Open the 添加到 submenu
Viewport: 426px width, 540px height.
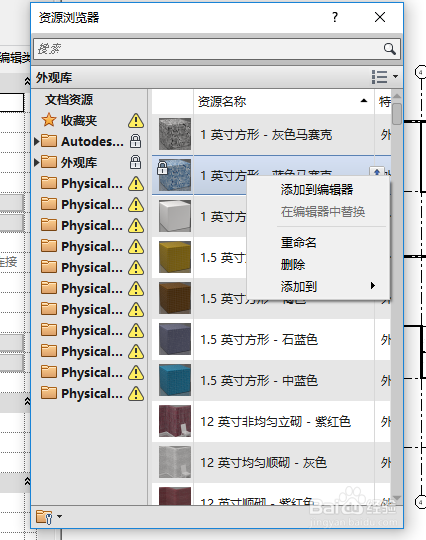click(319, 286)
